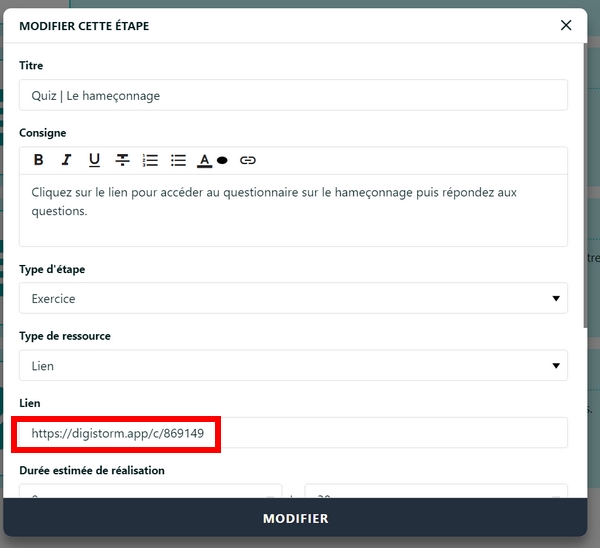Click the MODIFIER button

[x=295, y=518]
